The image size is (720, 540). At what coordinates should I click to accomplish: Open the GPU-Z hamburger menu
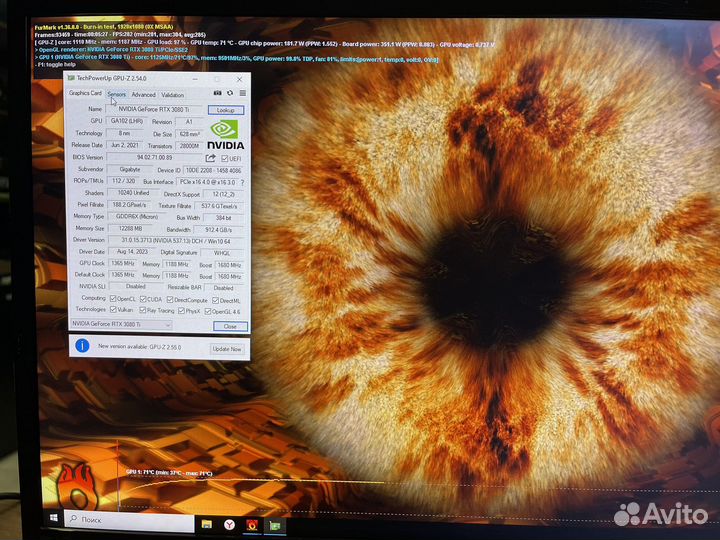(242, 93)
